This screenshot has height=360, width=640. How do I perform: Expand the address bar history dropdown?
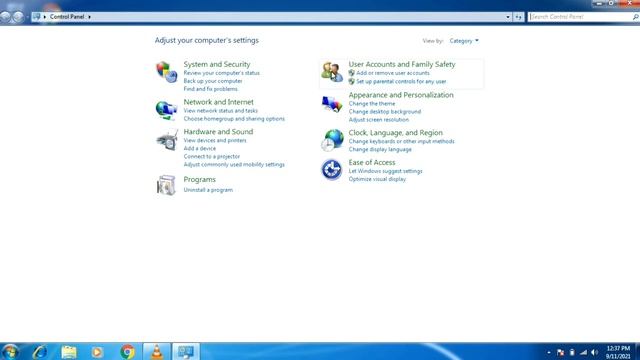point(508,17)
